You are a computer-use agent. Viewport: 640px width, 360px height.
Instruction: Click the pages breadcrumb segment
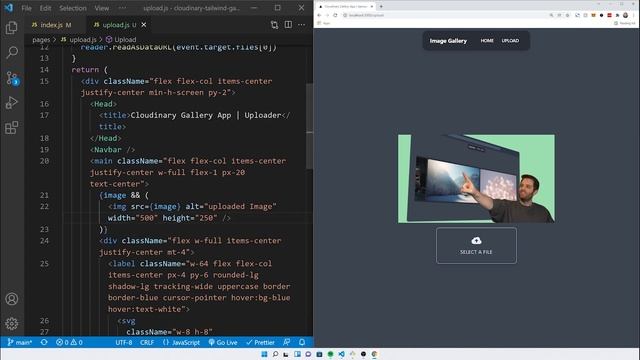41,40
